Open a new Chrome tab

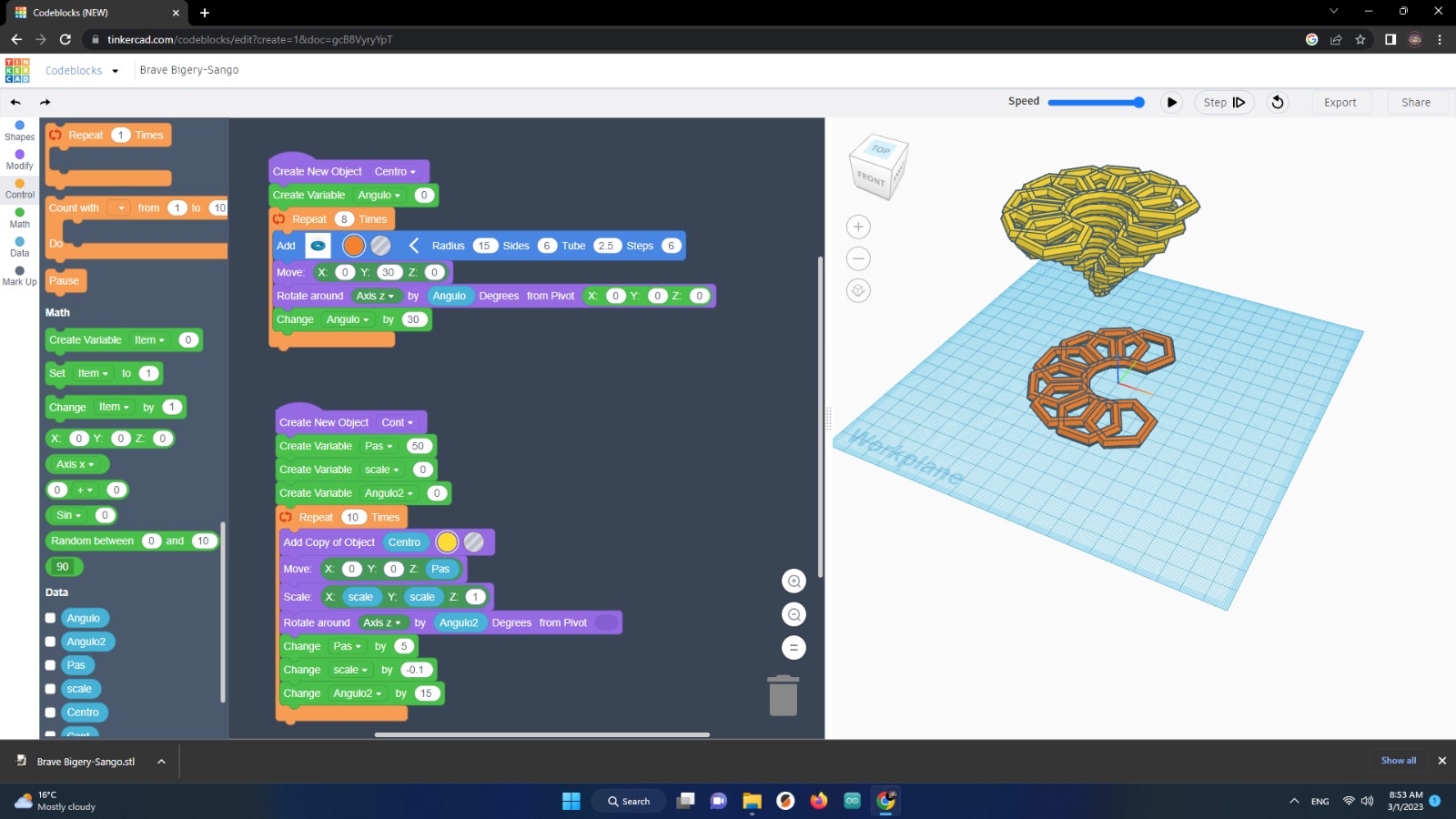pyautogui.click(x=205, y=13)
